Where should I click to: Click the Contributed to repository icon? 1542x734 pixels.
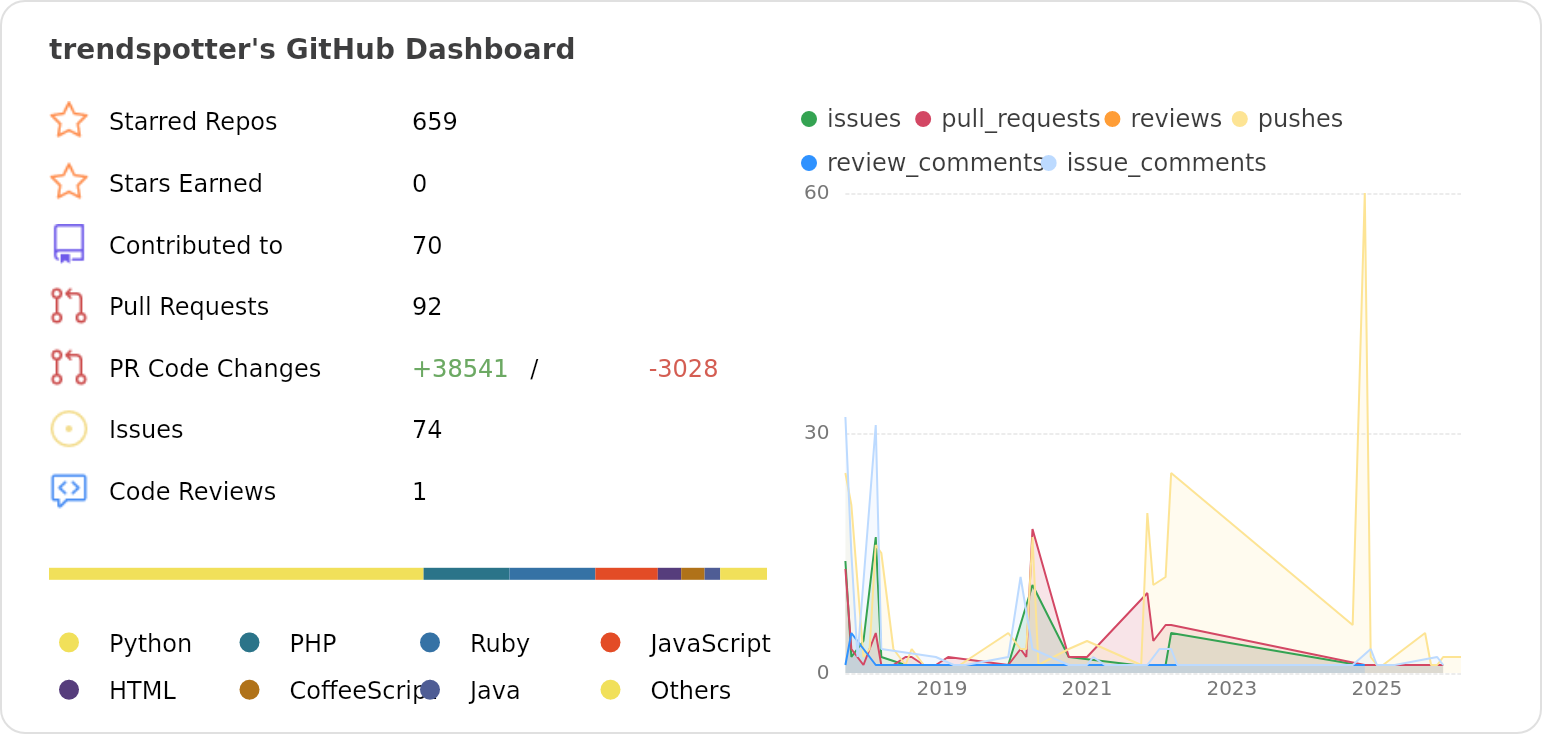point(70,244)
